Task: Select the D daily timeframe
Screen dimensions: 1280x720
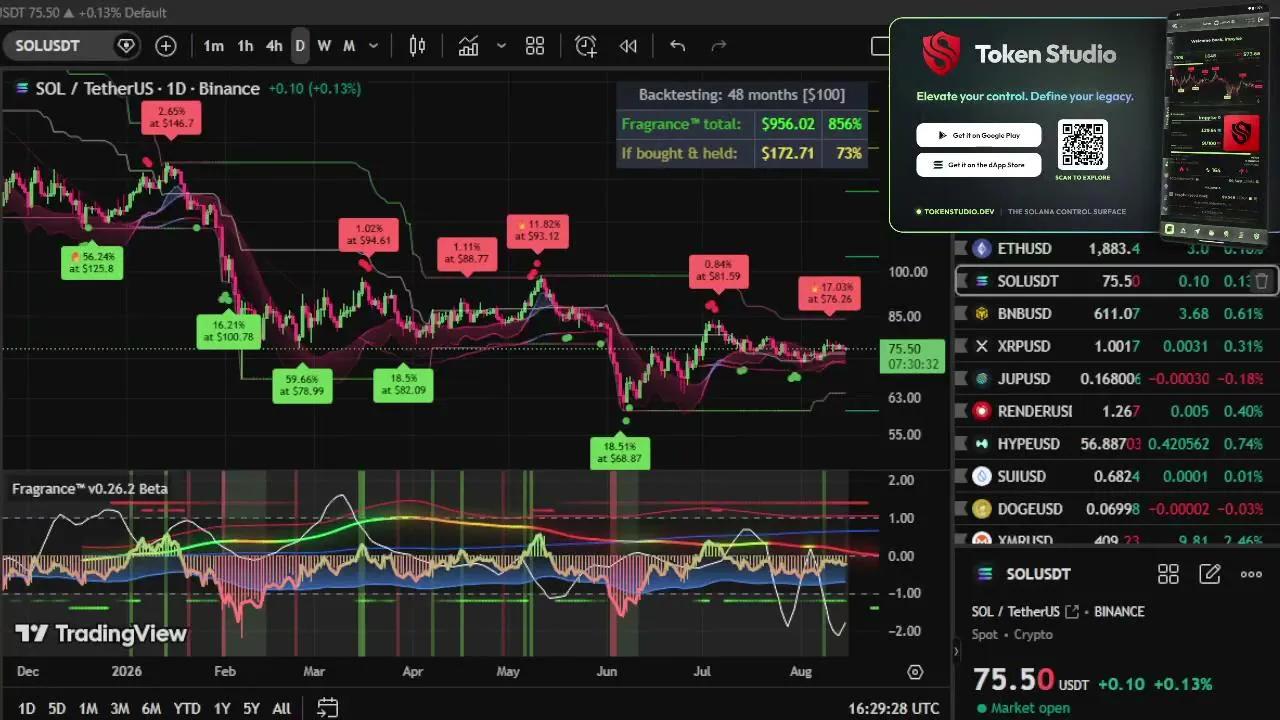Action: click(x=299, y=46)
